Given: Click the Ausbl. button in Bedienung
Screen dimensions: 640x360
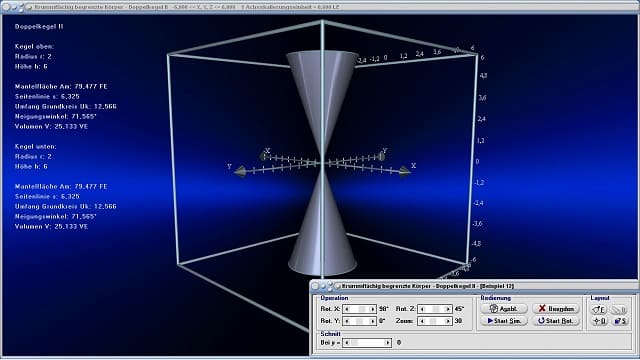Looking at the screenshot, I should click(504, 309).
